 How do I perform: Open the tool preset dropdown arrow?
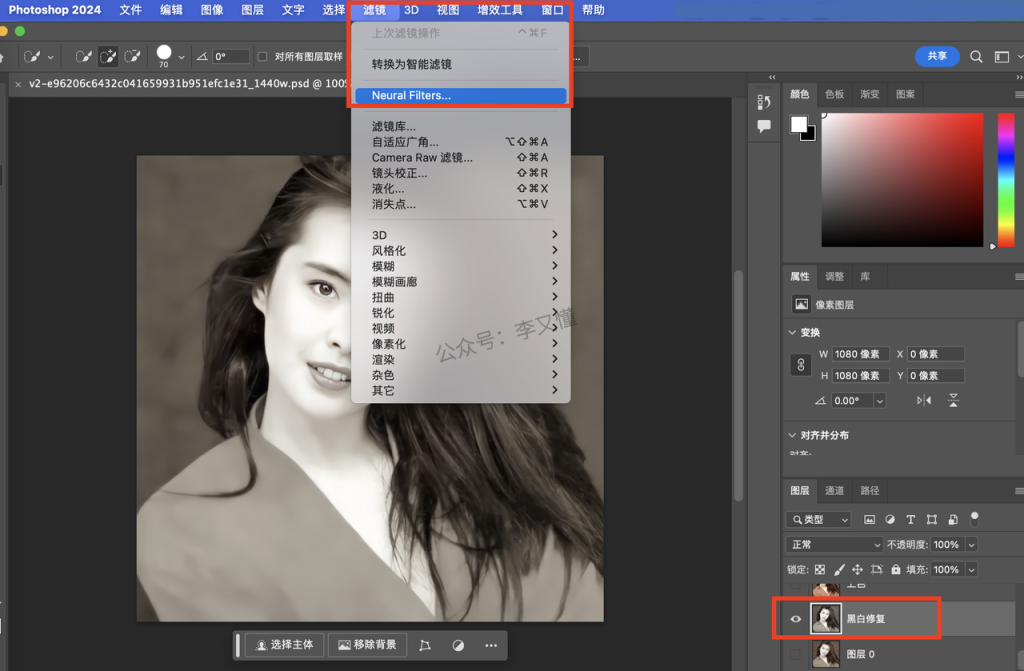50,57
